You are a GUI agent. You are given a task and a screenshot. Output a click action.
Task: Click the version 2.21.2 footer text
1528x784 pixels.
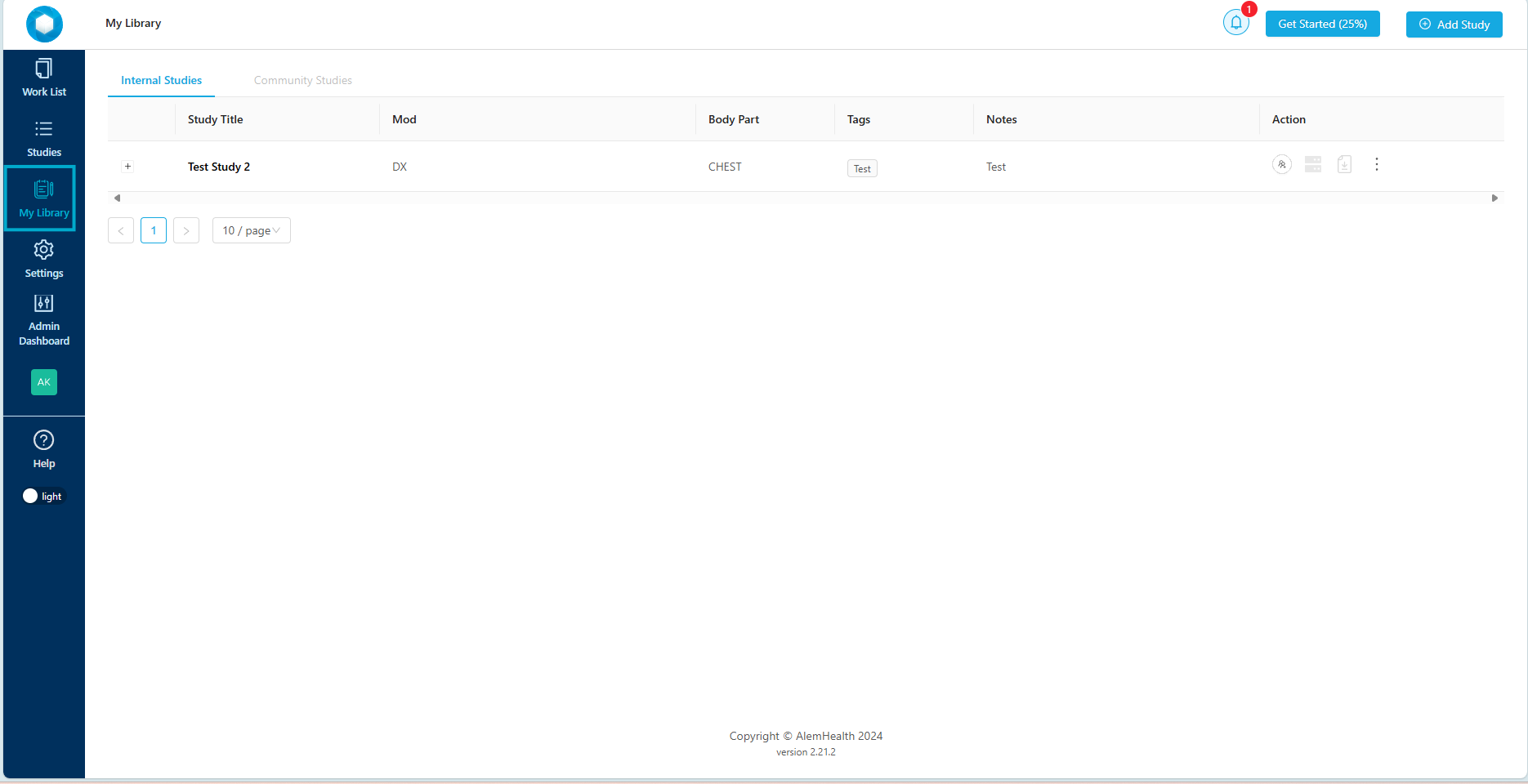tap(806, 752)
